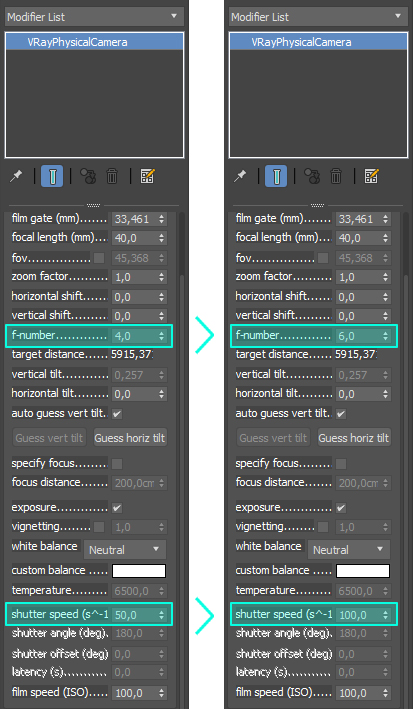The height and width of the screenshot is (709, 413).
Task: Click Make Unique icon in left panel
Action: pos(88,176)
